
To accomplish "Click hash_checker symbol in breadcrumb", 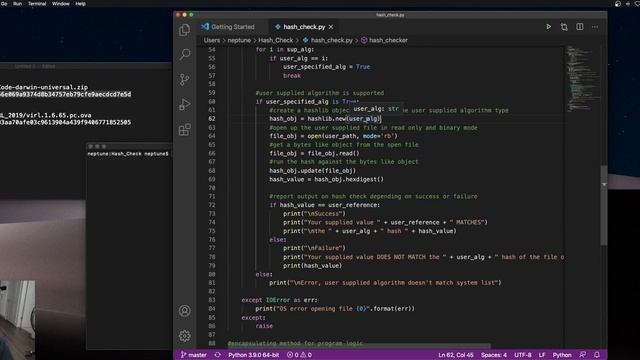I will click(x=388, y=40).
